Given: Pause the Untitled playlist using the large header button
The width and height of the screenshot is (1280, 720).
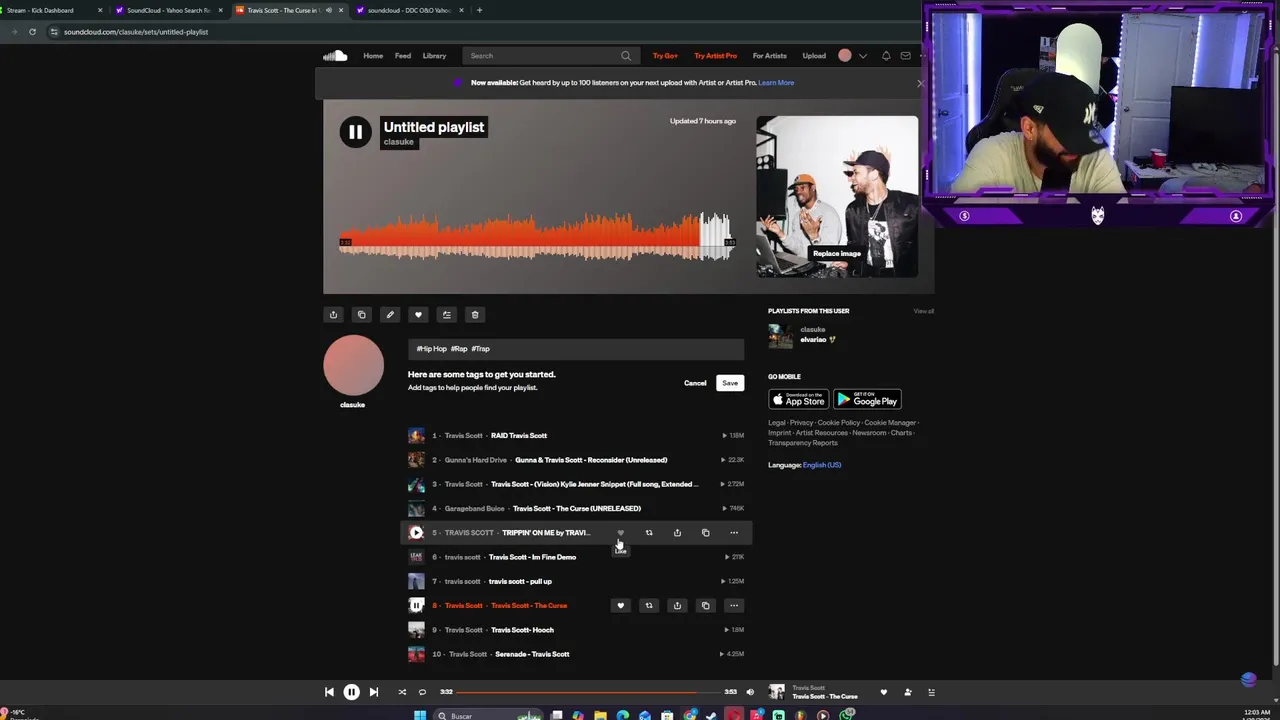Looking at the screenshot, I should point(355,132).
